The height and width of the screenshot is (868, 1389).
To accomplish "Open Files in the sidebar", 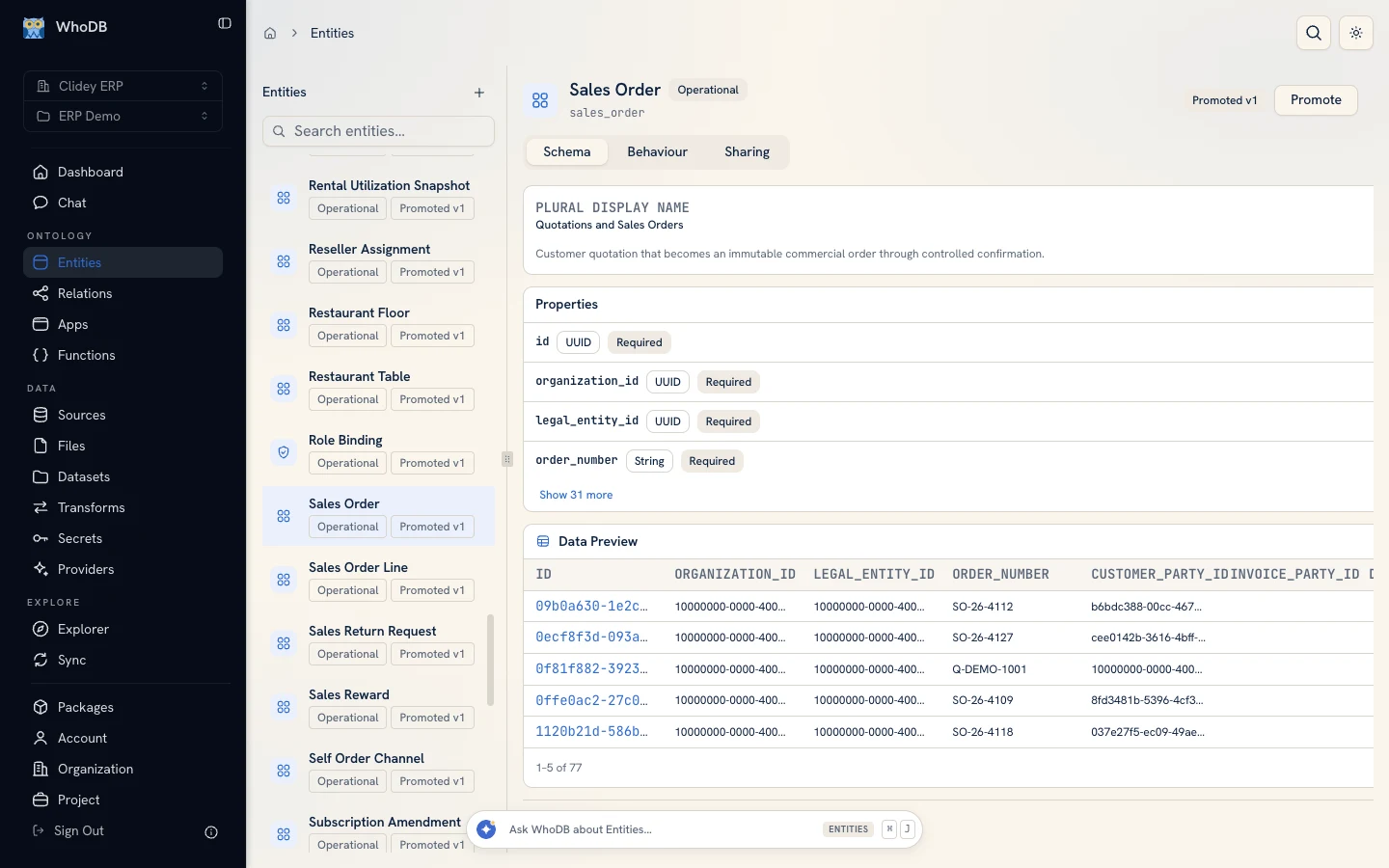I will (123, 446).
